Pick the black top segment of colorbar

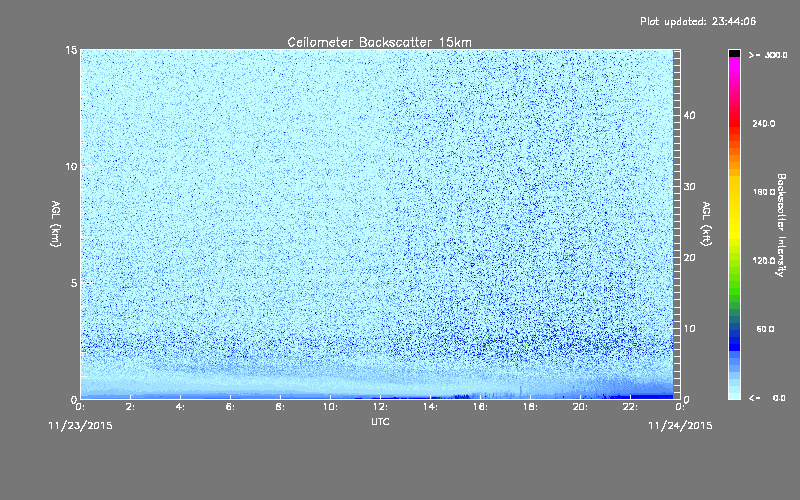coord(734,53)
